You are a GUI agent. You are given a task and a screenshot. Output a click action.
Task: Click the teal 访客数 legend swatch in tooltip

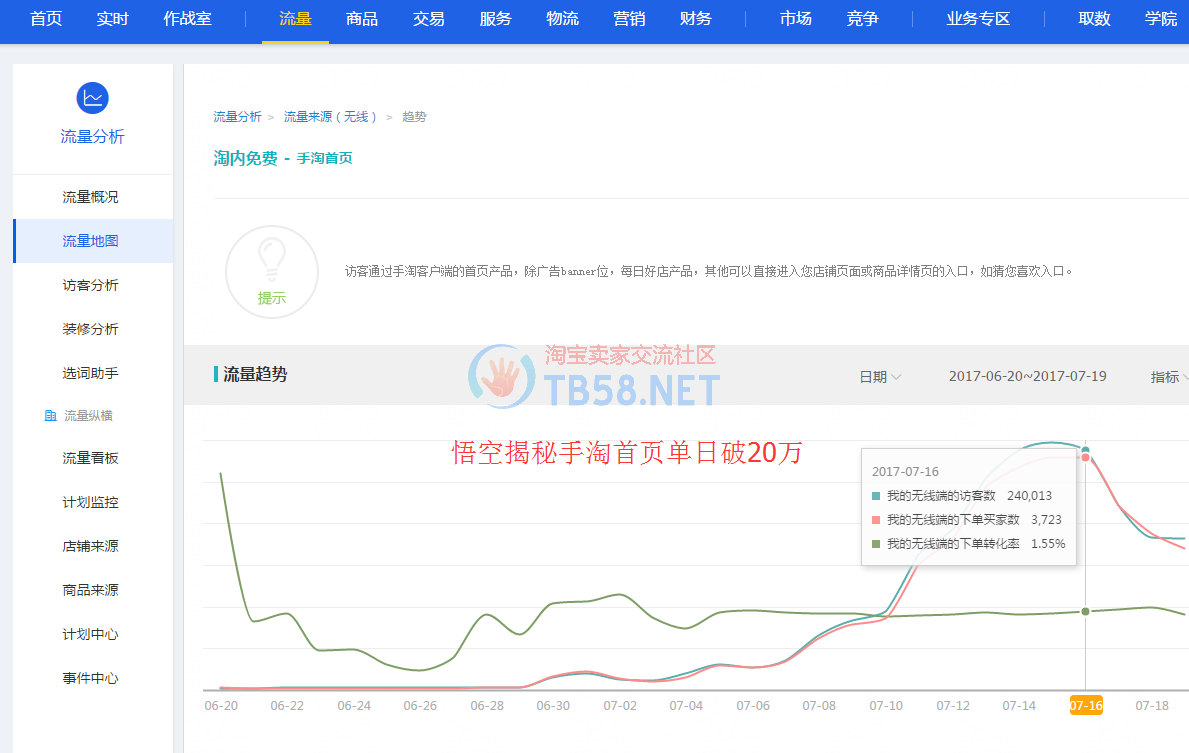point(876,496)
